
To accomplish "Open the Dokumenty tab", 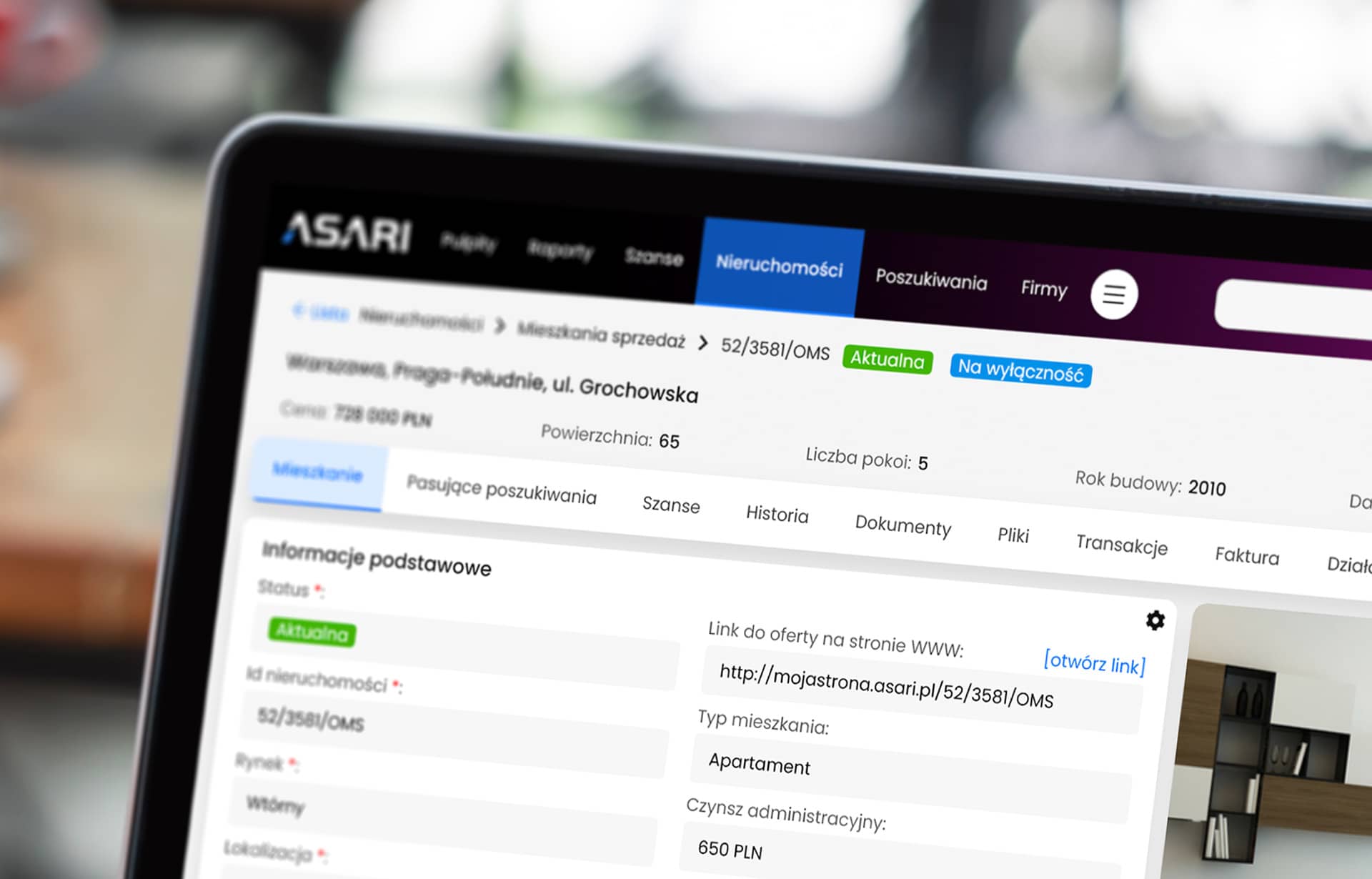I will 903,525.
